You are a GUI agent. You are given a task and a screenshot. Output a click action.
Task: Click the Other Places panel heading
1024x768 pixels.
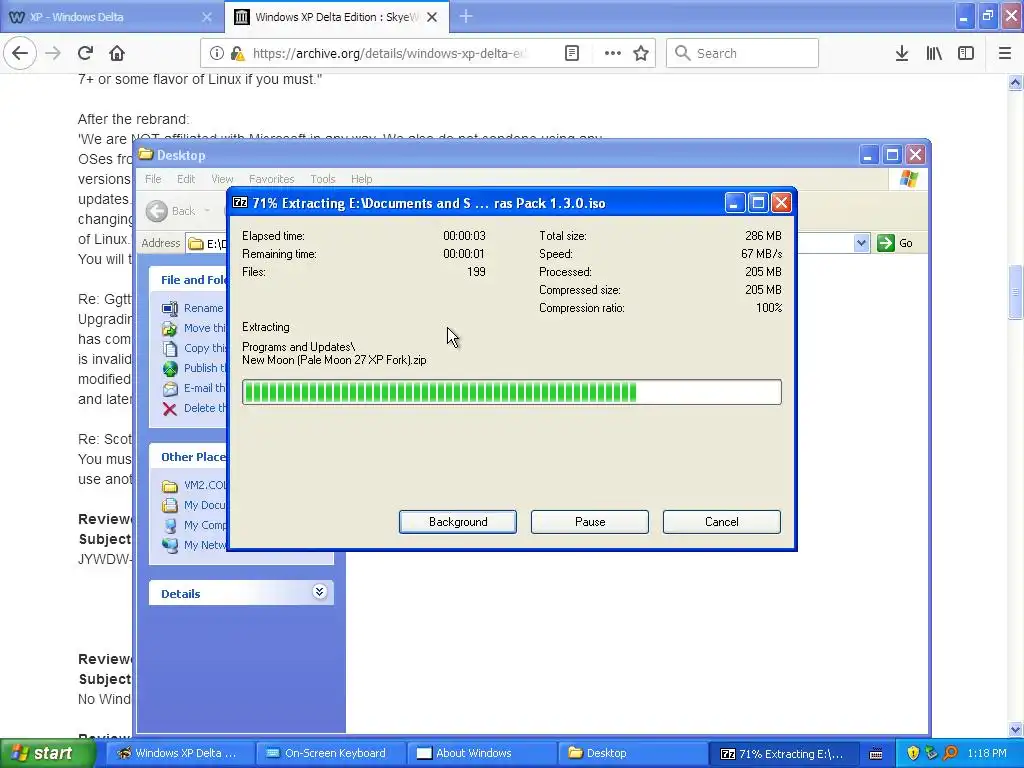coord(193,457)
